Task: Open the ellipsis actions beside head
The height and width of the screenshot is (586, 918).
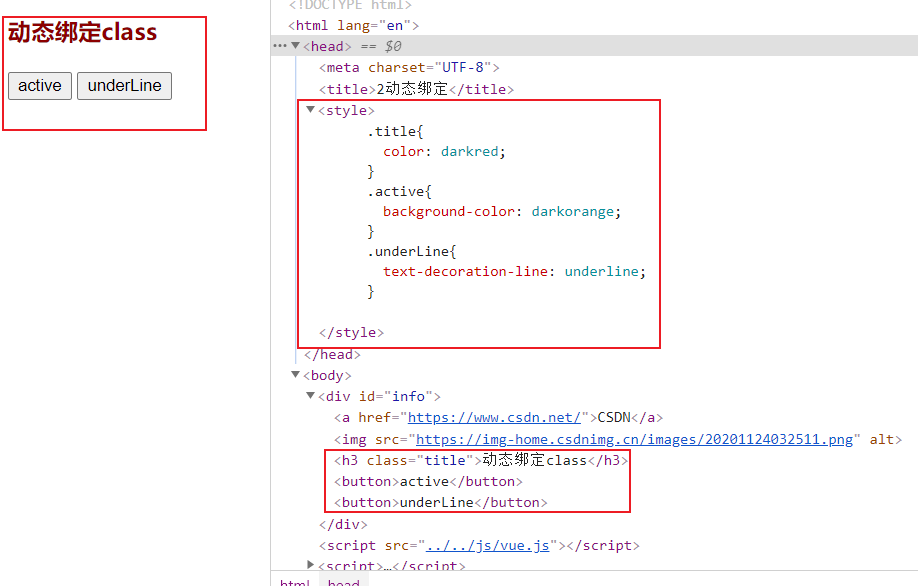Action: (x=280, y=46)
